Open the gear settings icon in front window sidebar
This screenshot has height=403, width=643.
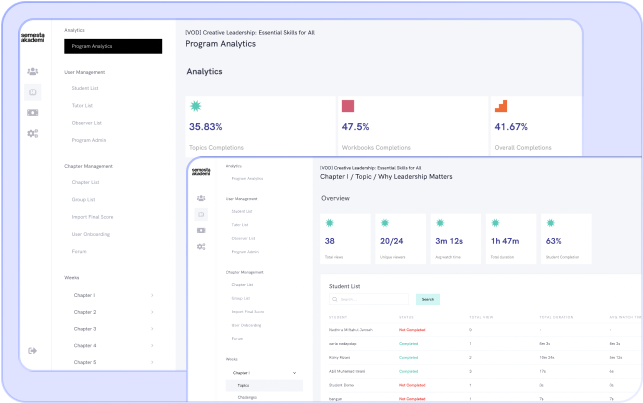tap(201, 246)
